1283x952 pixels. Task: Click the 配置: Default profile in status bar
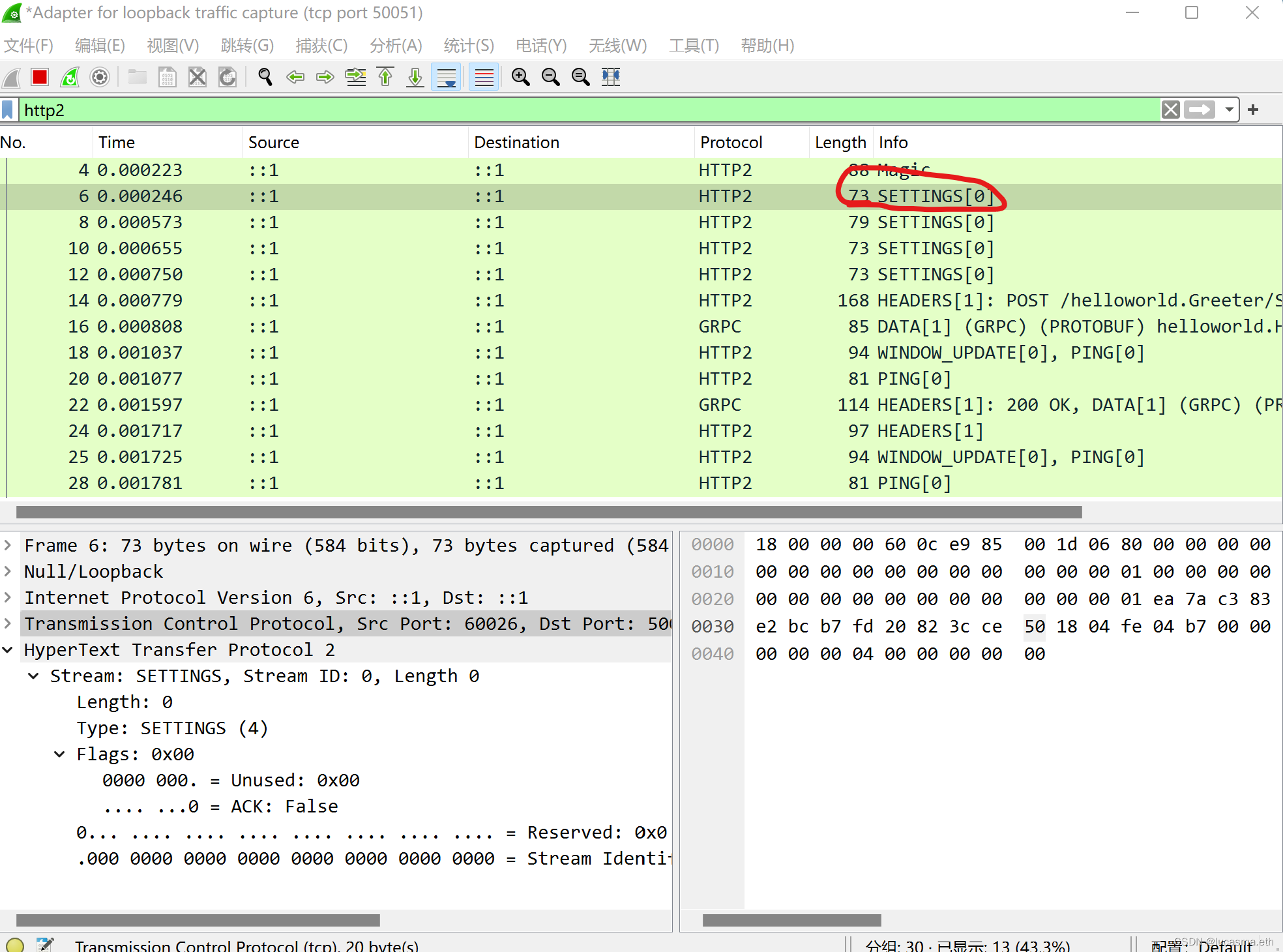pos(1202,945)
